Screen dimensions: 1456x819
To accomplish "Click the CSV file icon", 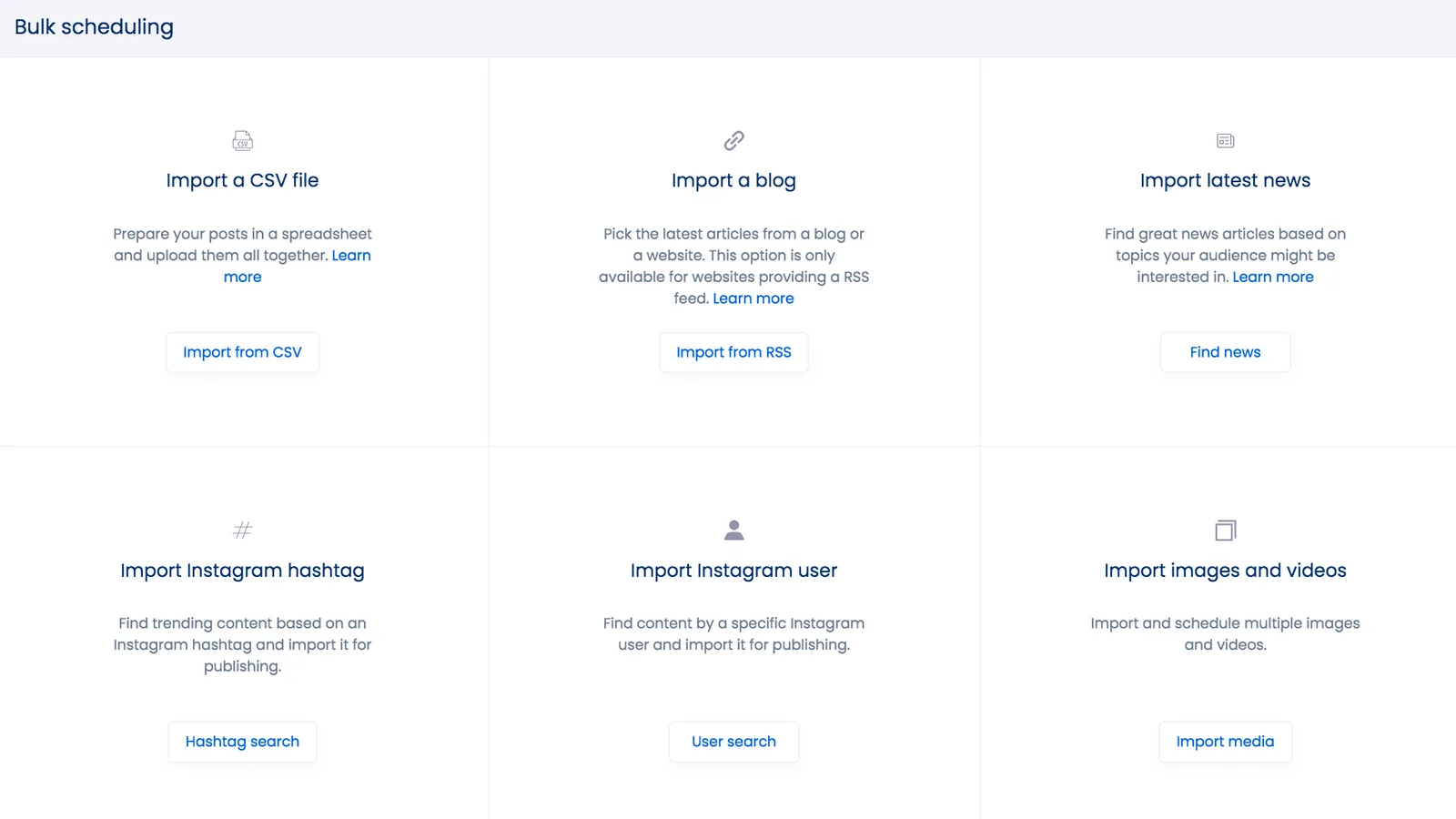I will [242, 141].
